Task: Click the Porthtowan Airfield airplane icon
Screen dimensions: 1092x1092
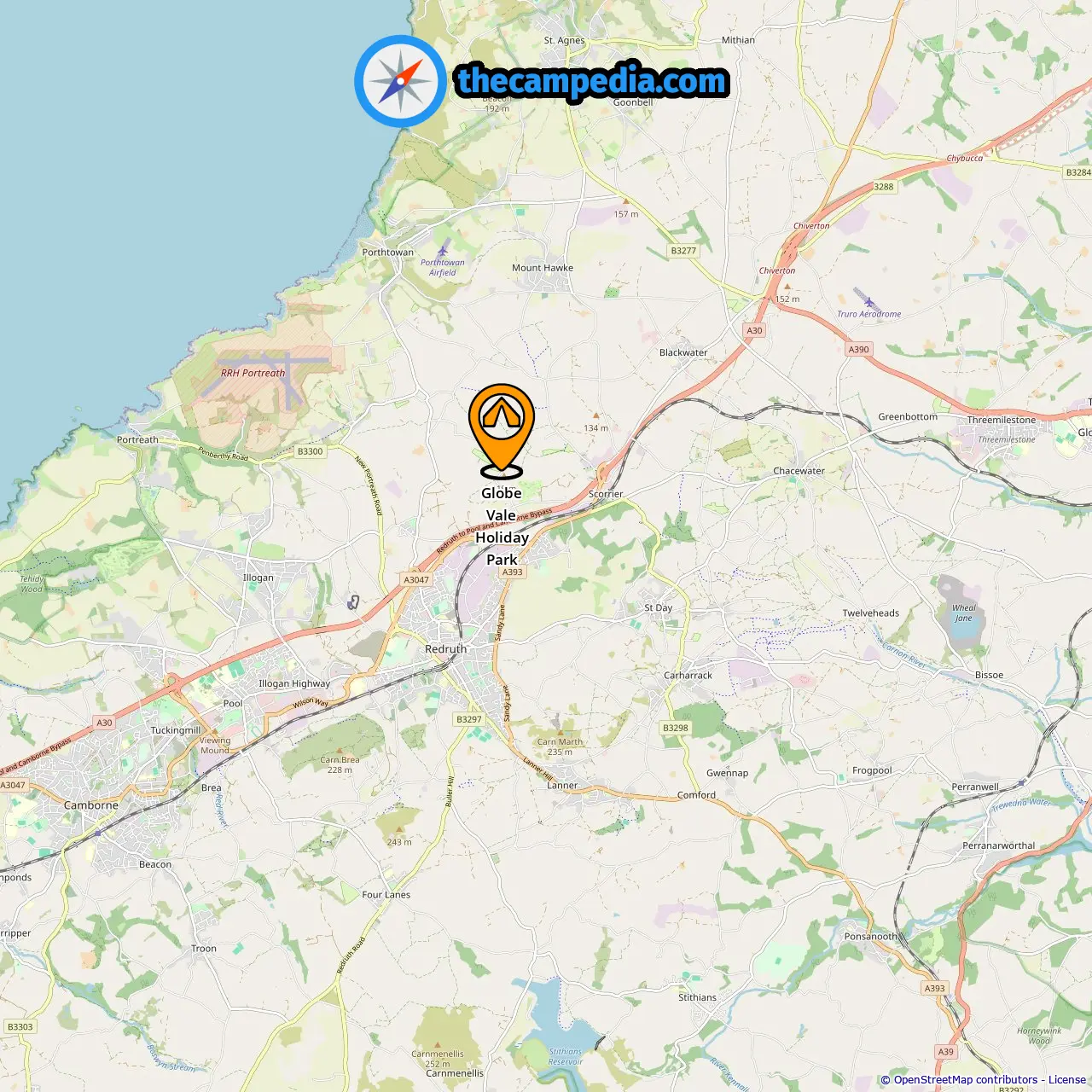Action: pyautogui.click(x=443, y=250)
